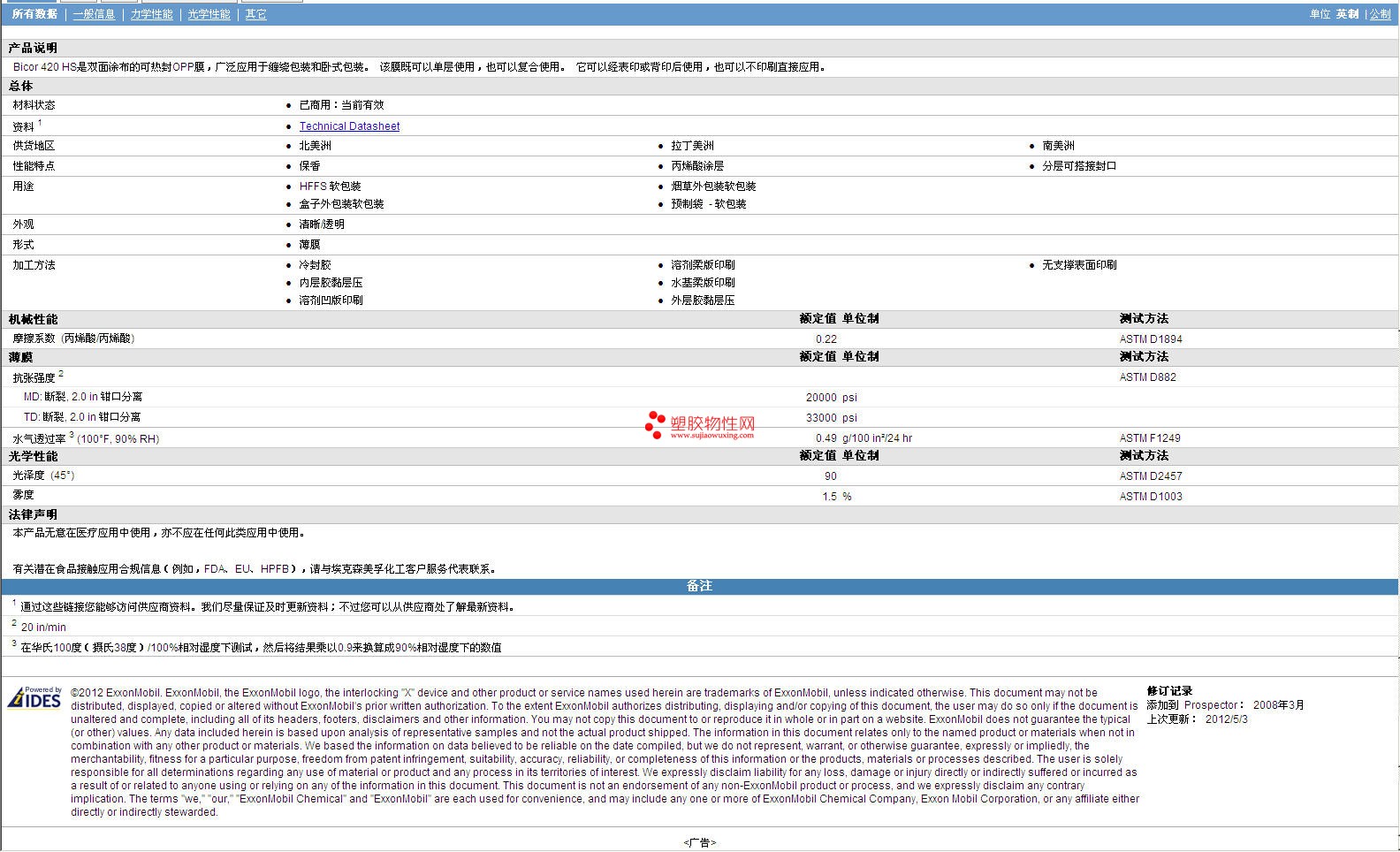Click the 冷封胶 processing entry
This screenshot has width=1400, height=852.
(x=316, y=265)
